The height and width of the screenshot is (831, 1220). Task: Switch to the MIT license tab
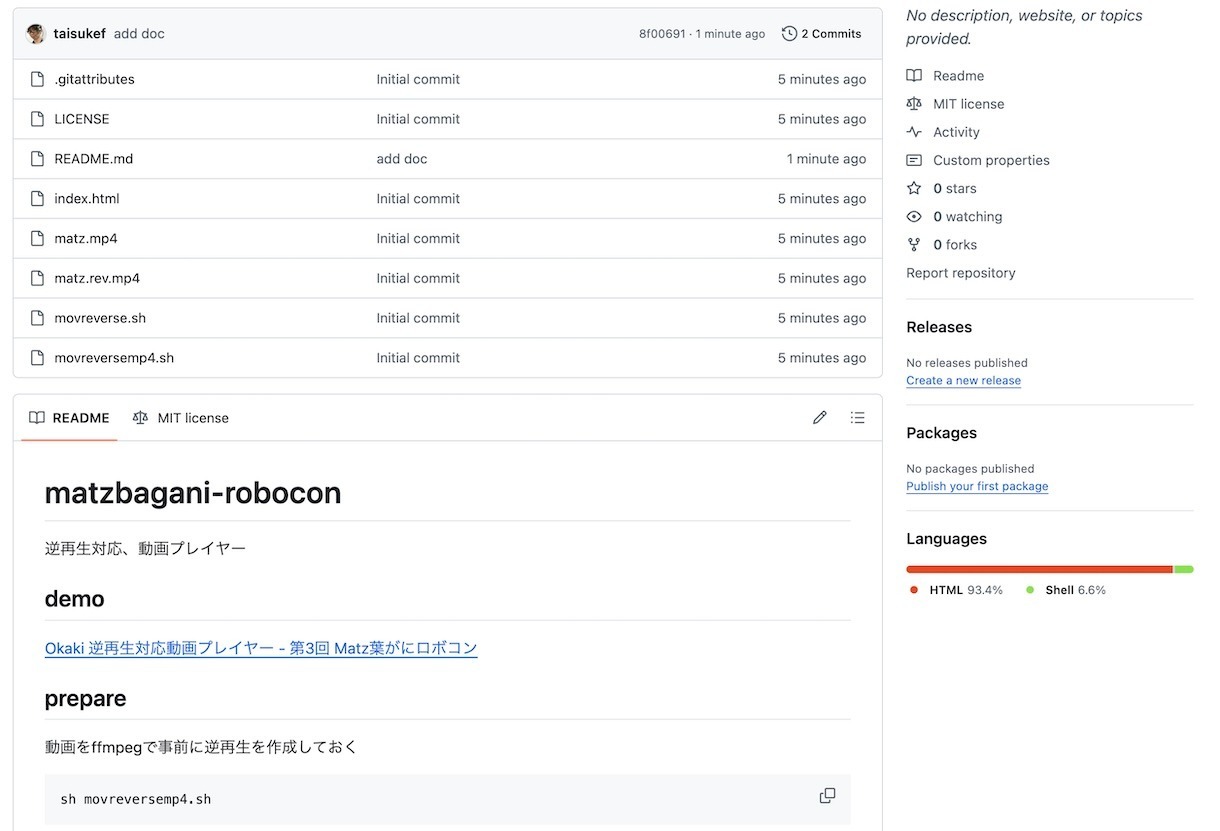pyautogui.click(x=181, y=418)
